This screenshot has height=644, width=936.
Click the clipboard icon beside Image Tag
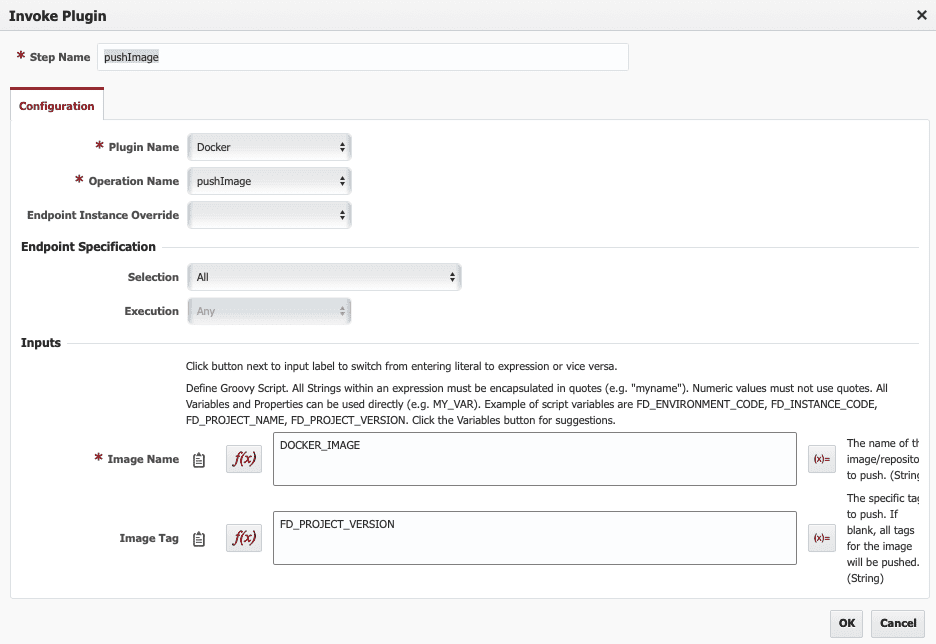point(199,538)
